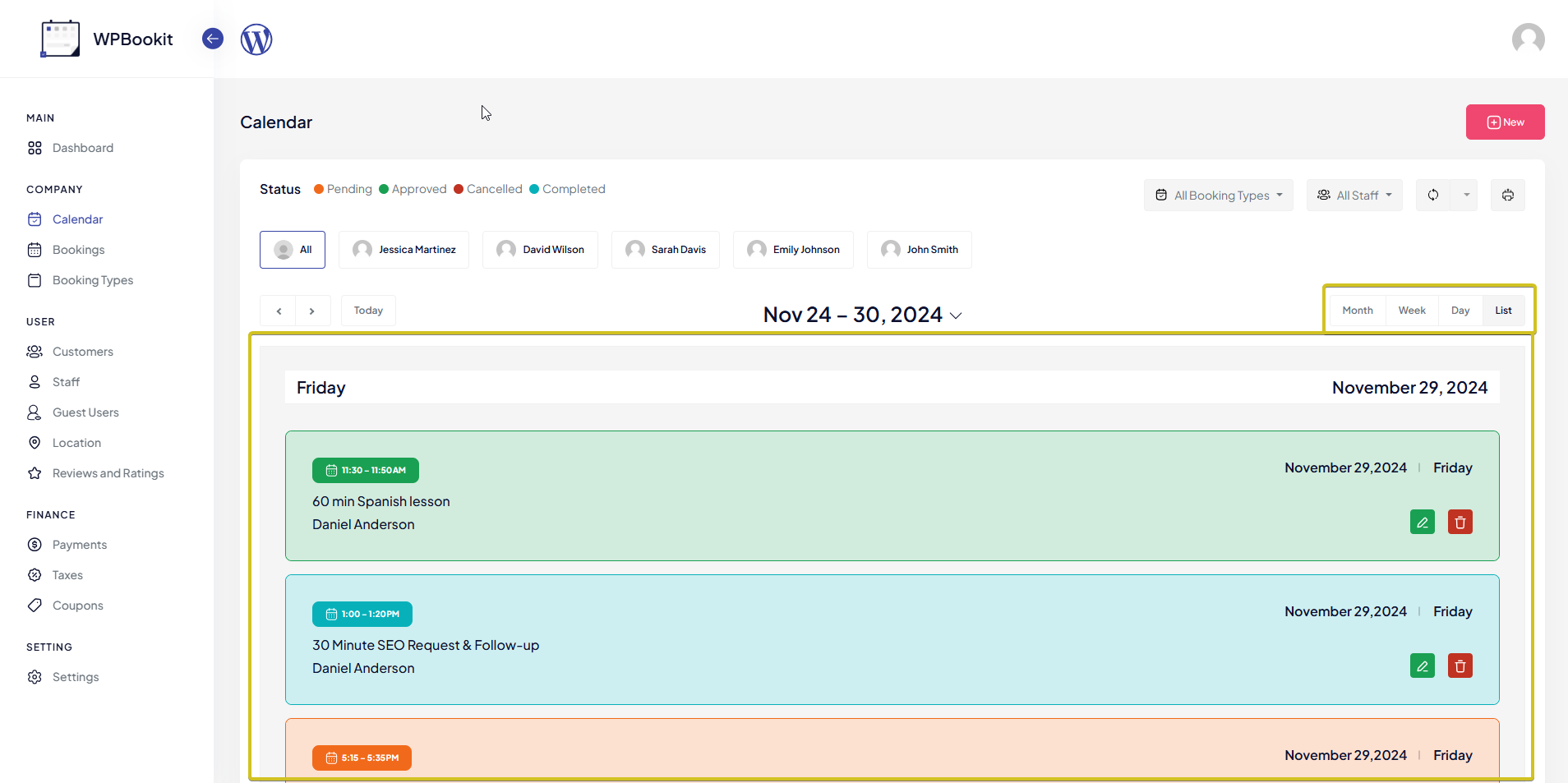Filter calendar by Jessica Martinez
Screen dimensions: 1568x783
404,250
